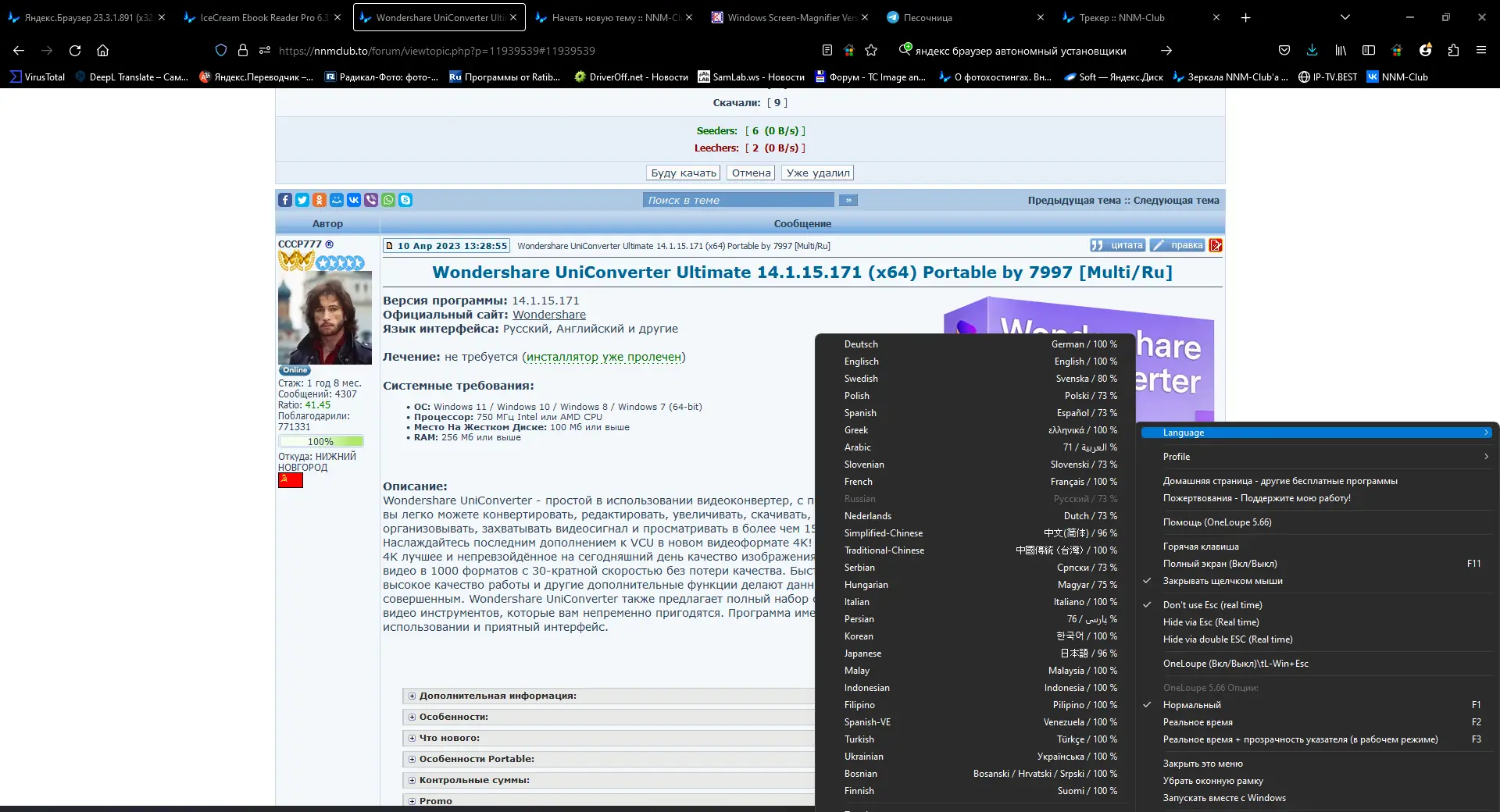The height and width of the screenshot is (812, 1500).
Task: Toggle reader view in the address bar
Action: [x=827, y=50]
